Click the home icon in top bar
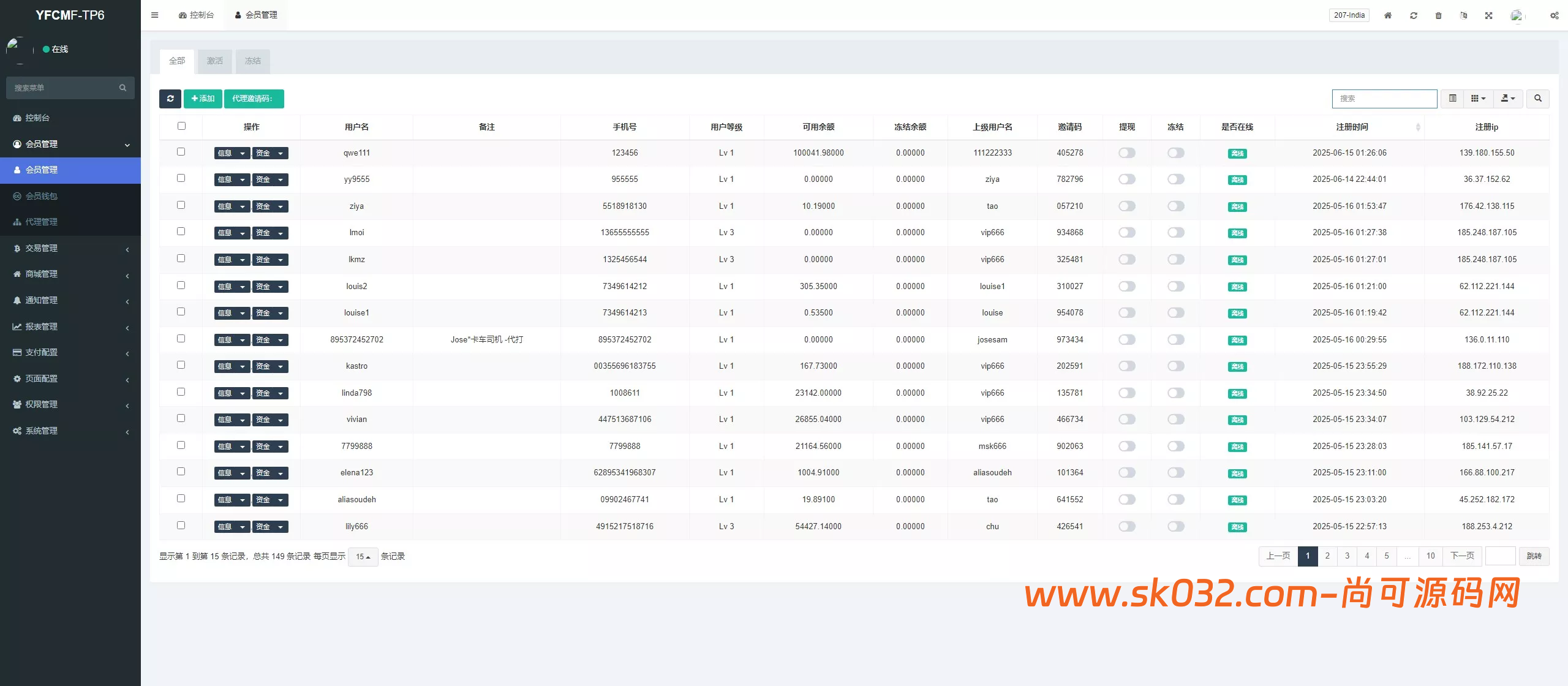This screenshot has height=686, width=1568. pos(1388,15)
